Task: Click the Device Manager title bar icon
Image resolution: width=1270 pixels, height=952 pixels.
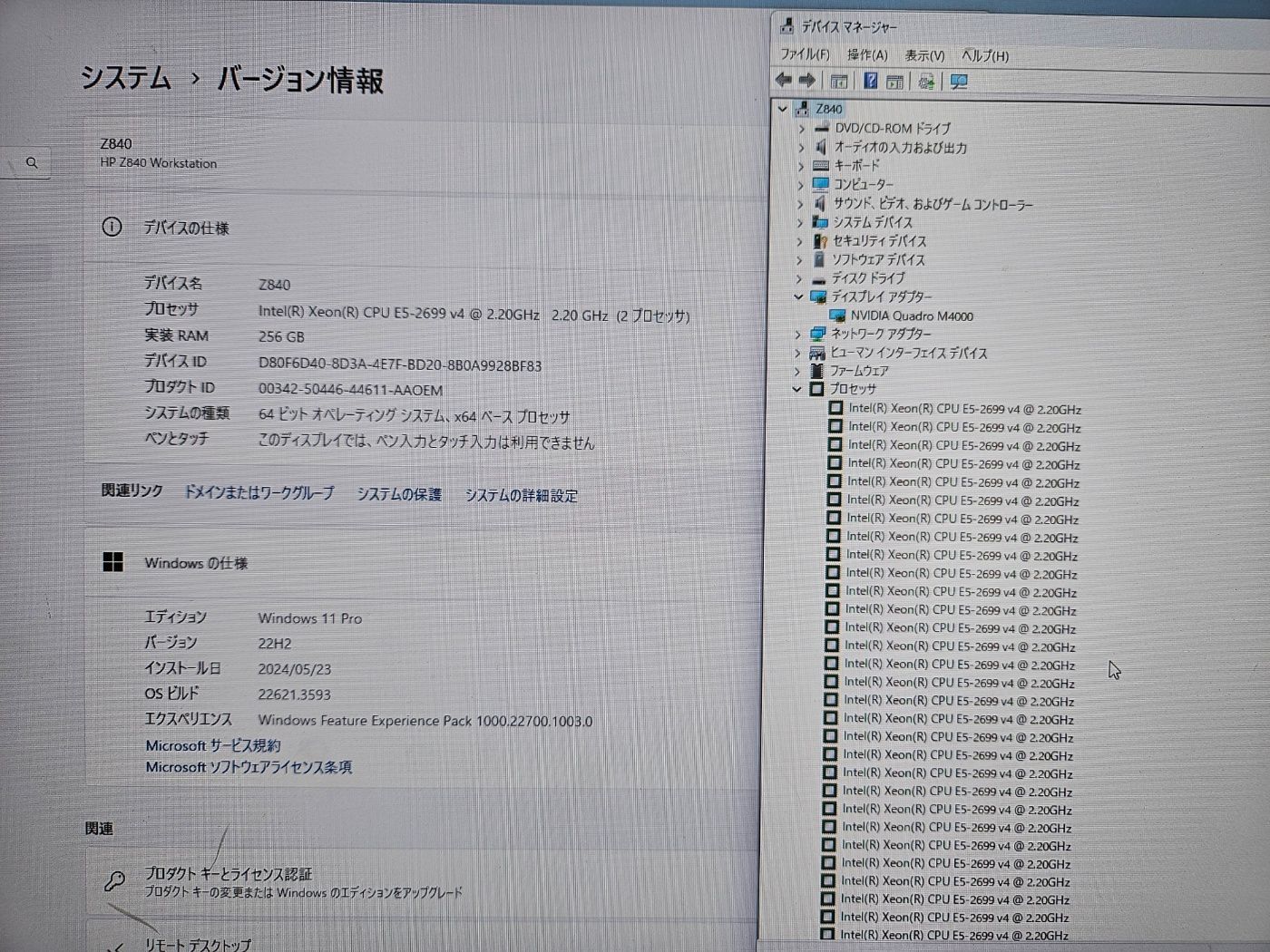Action: coord(786,26)
